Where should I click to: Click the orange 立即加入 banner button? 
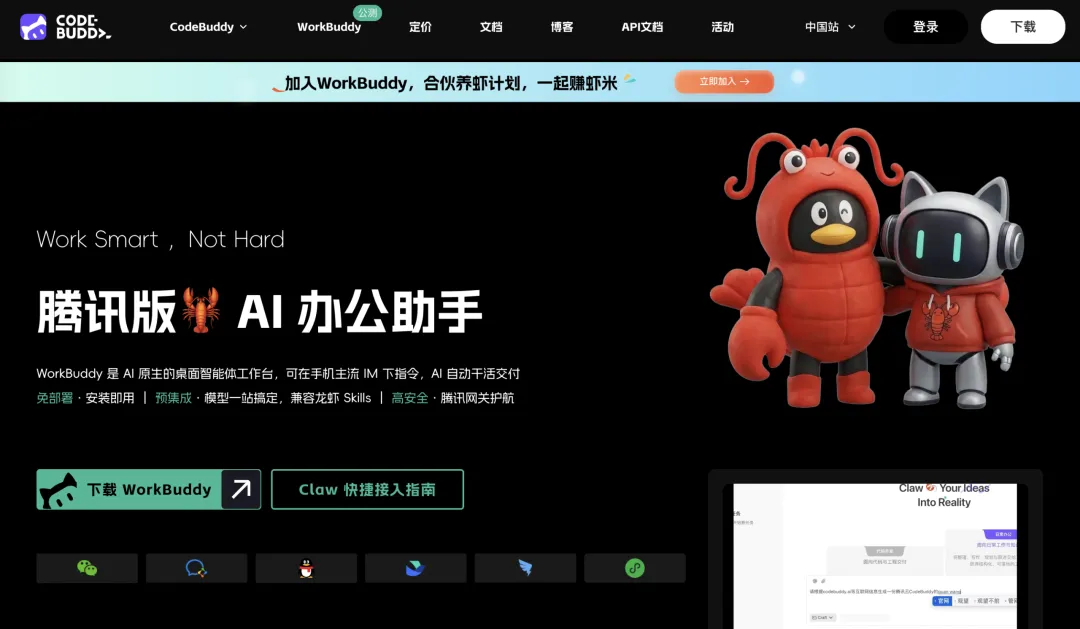click(x=724, y=81)
